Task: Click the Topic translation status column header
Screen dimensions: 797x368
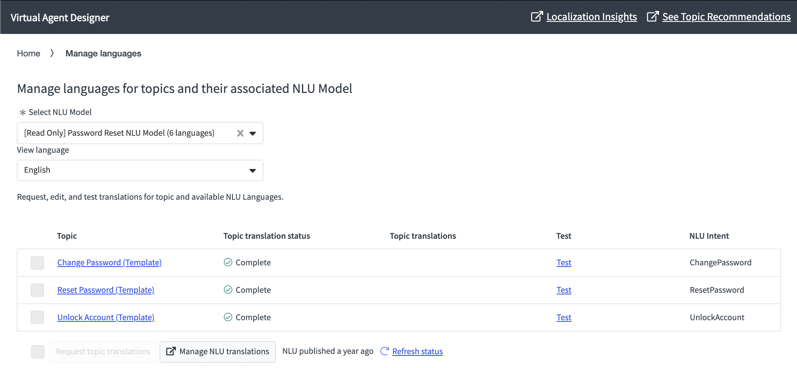Action: pyautogui.click(x=266, y=236)
